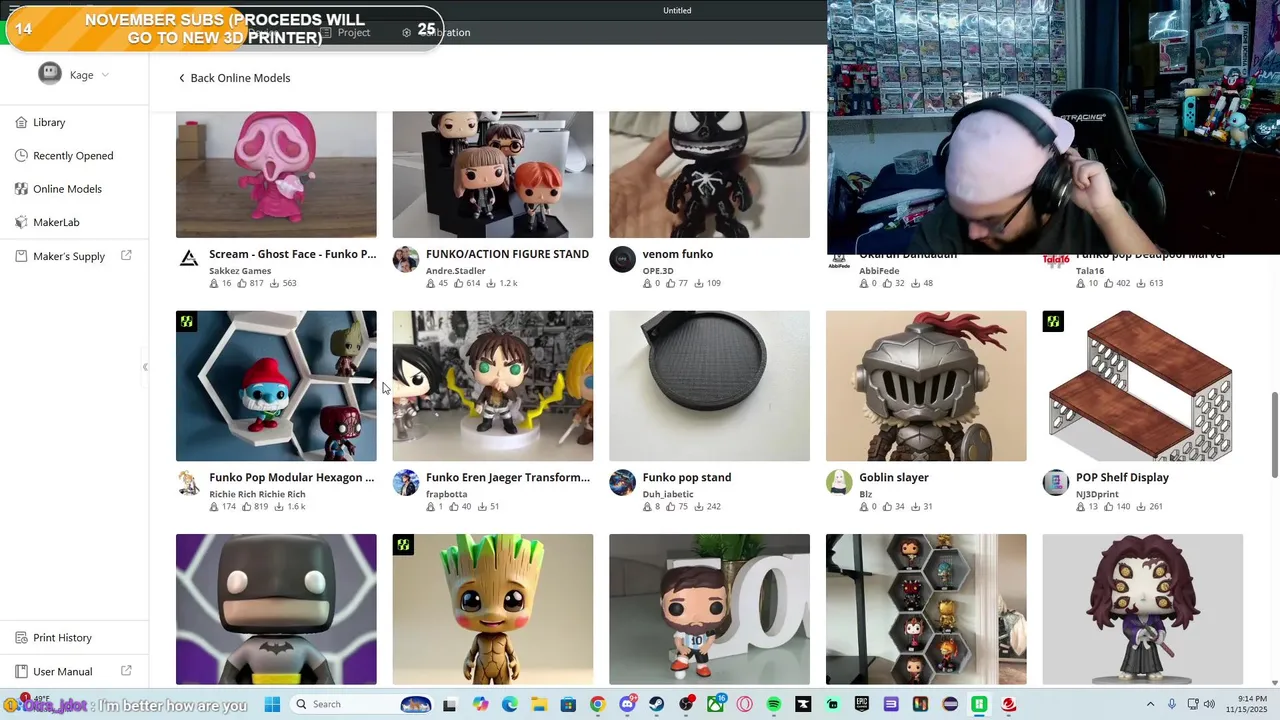Click the volume icon in system tray
The height and width of the screenshot is (720, 1280).
1211,704
